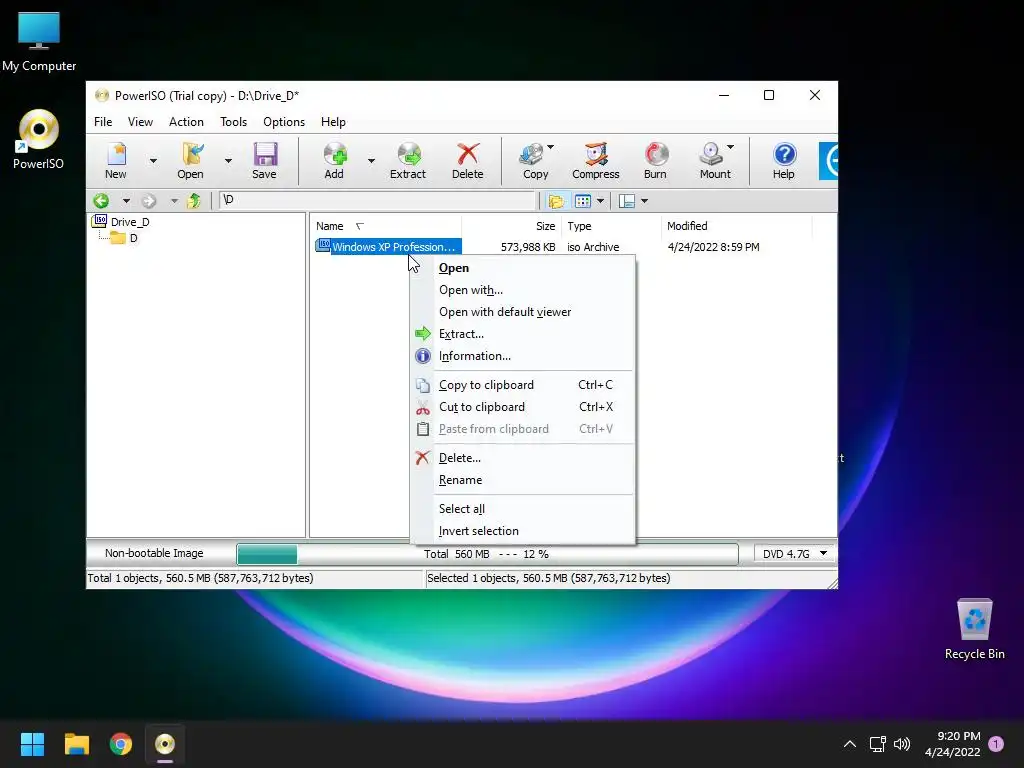Expand the Open button dropdown arrow

228,161
